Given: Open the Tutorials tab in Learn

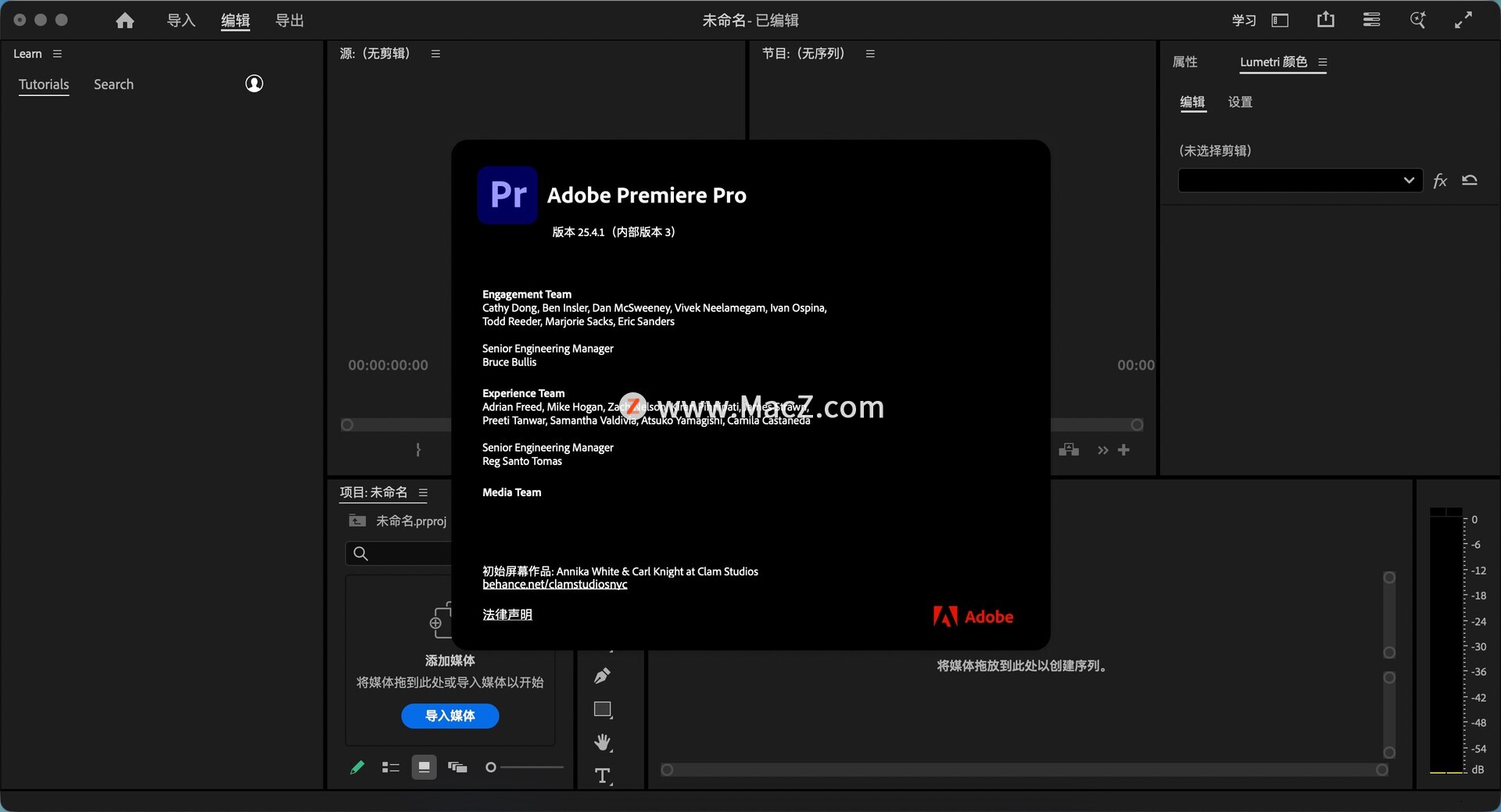Looking at the screenshot, I should (44, 84).
